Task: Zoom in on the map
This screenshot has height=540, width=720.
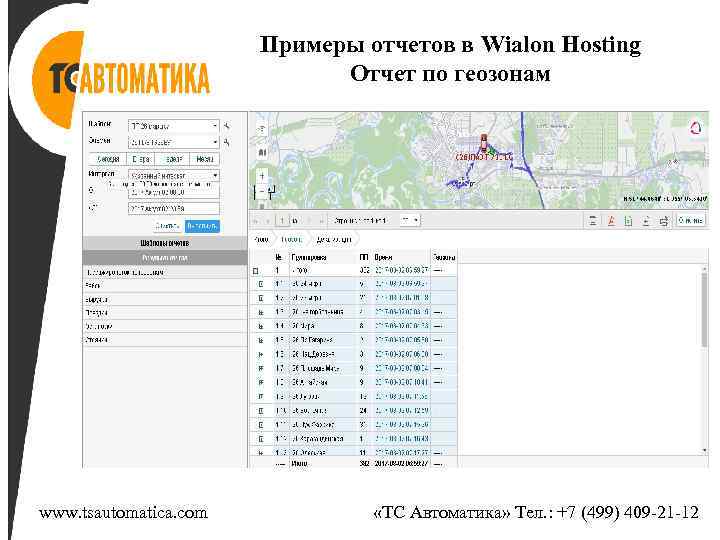Action: point(262,175)
